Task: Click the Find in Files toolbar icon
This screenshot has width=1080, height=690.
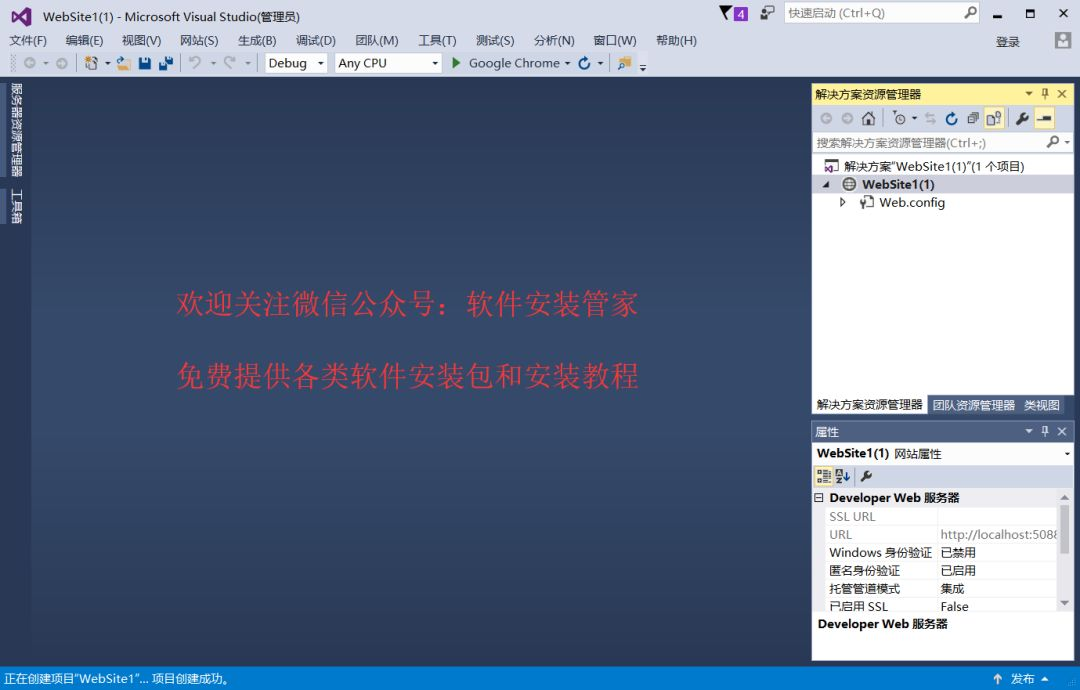Action: pyautogui.click(x=625, y=63)
